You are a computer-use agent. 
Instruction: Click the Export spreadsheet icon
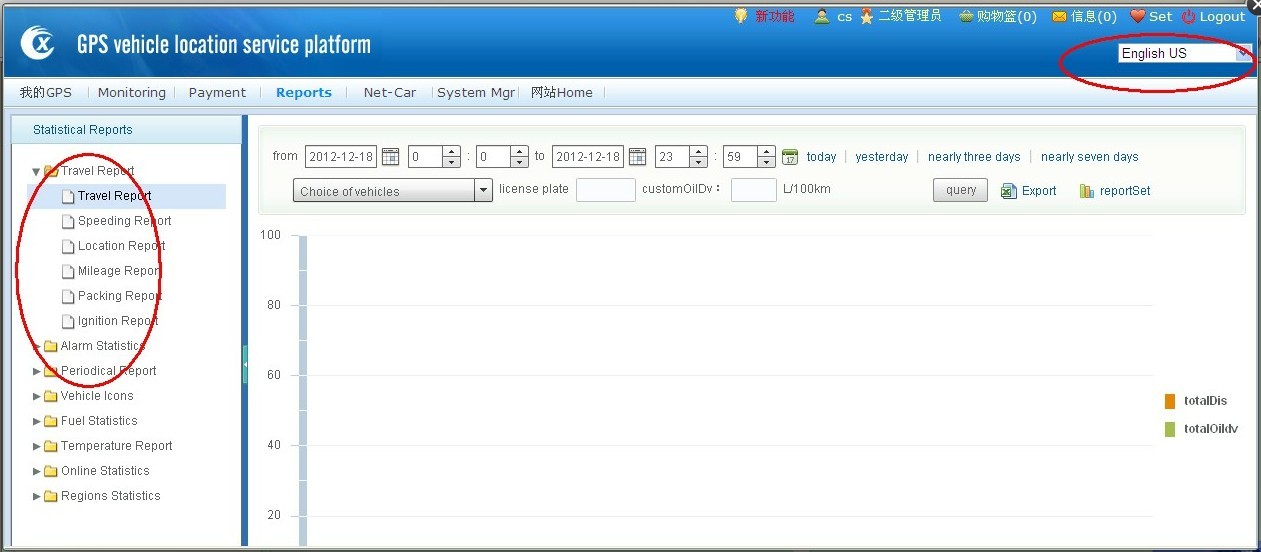tap(1009, 191)
